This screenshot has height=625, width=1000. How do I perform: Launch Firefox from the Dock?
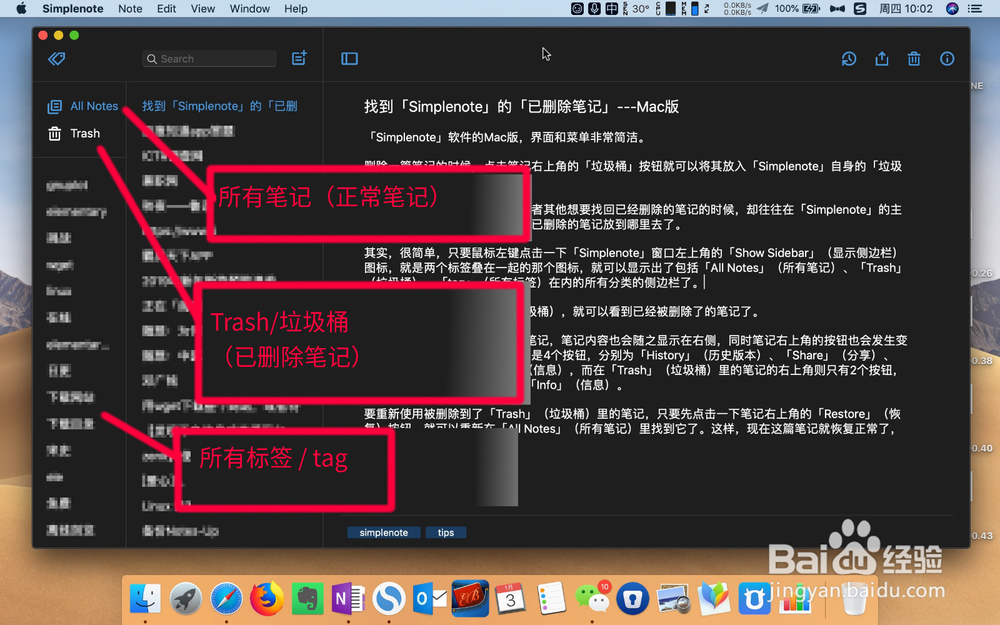(x=267, y=598)
